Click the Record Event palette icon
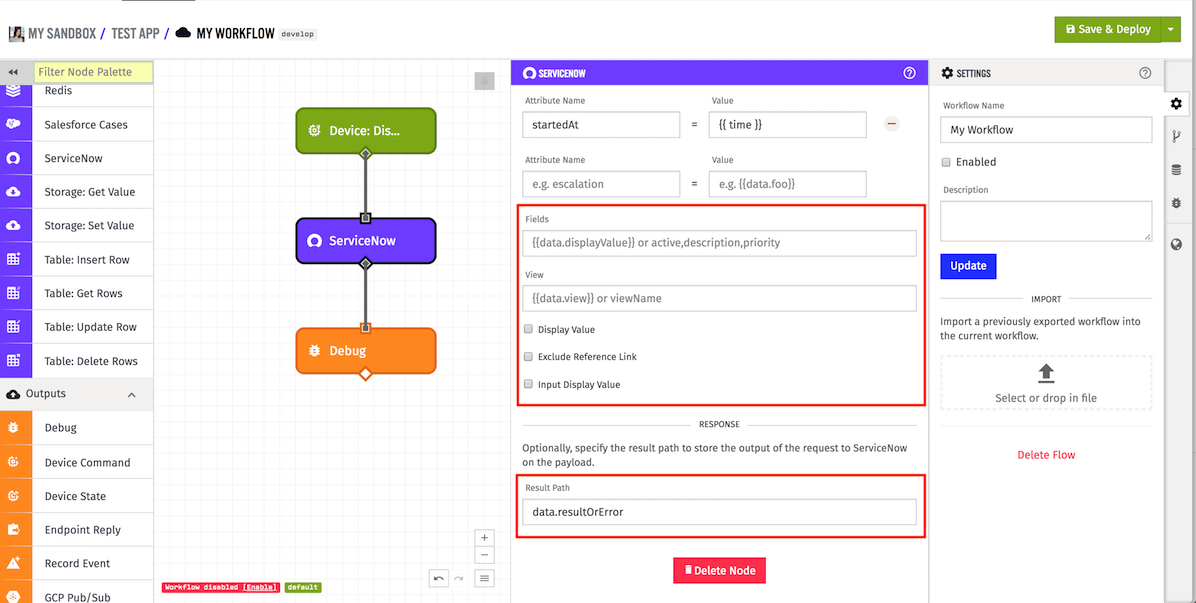1196x603 pixels. click(13, 563)
